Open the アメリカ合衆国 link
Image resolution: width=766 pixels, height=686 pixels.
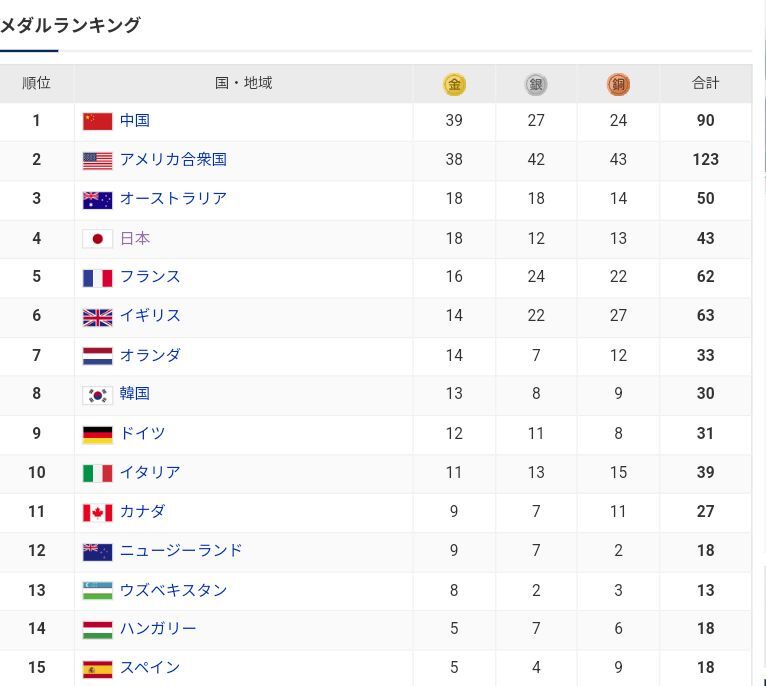pyautogui.click(x=173, y=159)
